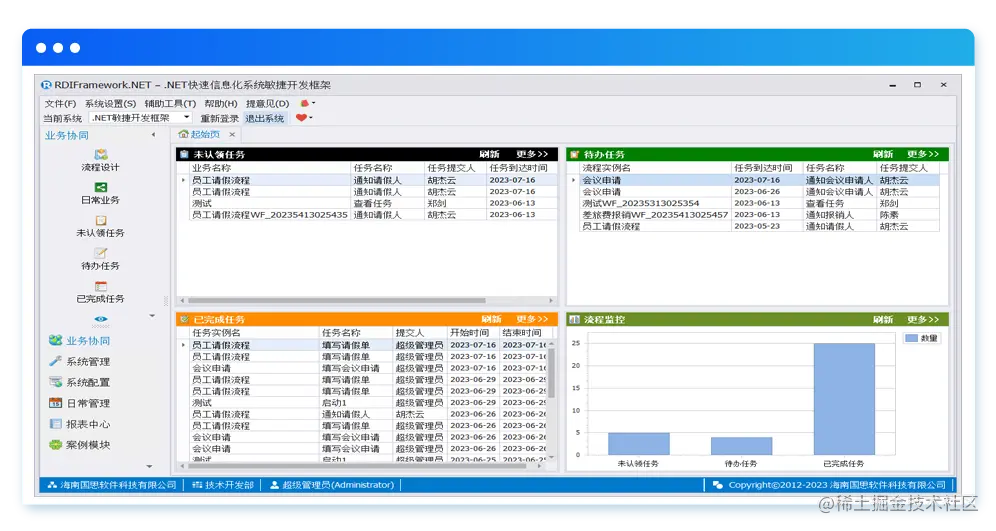Open 未认领任务 in the left sidebar

point(100,225)
